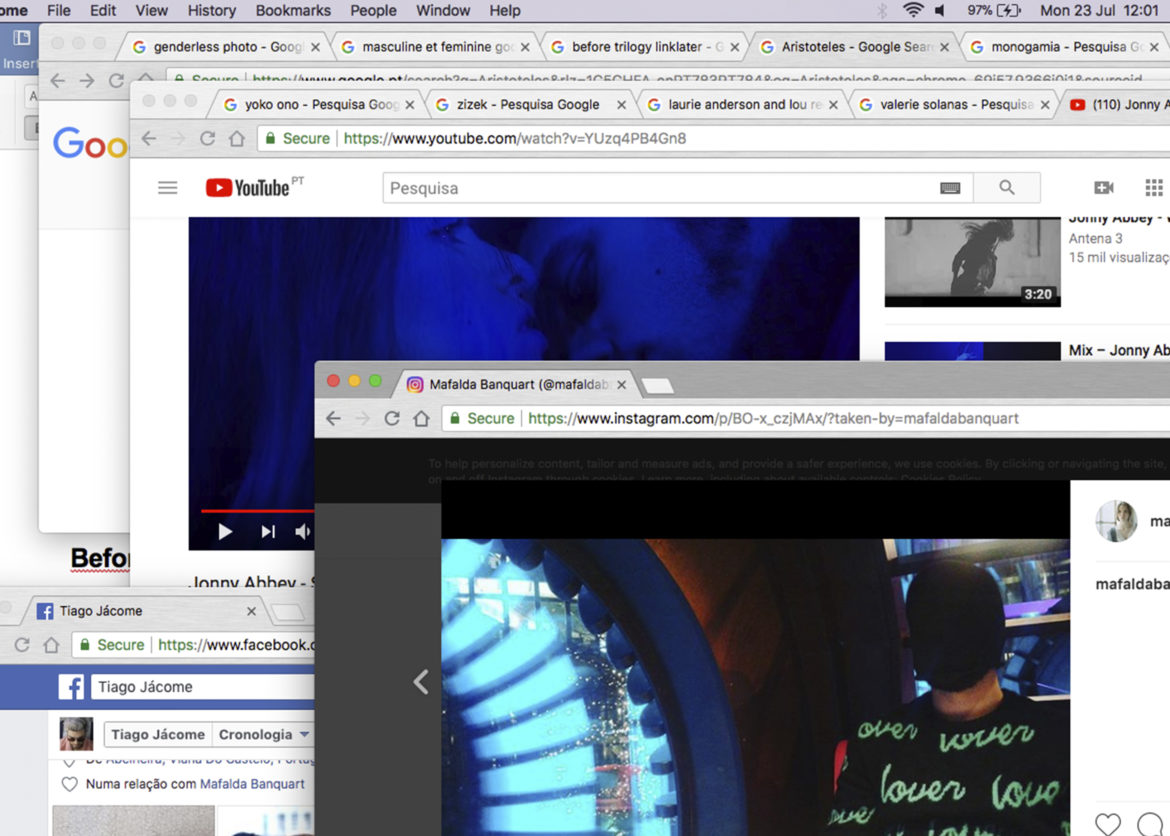Reload the Instagram page
Viewport: 1170px width, 836px height.
392,419
